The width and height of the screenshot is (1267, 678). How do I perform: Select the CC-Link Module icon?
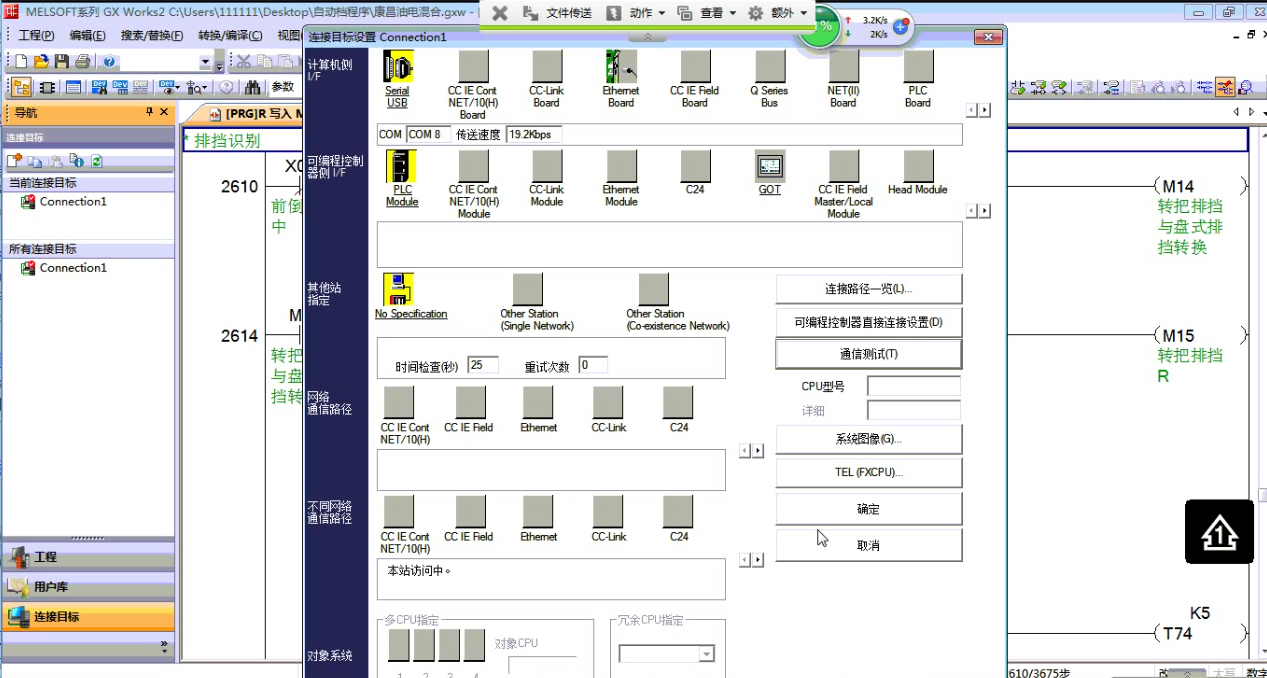click(547, 166)
